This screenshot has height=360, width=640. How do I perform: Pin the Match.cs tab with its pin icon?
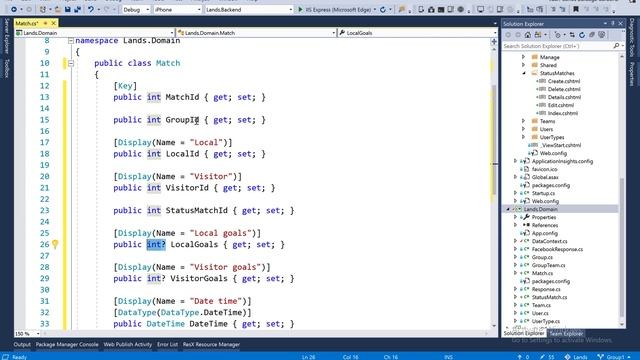pyautogui.click(x=45, y=23)
